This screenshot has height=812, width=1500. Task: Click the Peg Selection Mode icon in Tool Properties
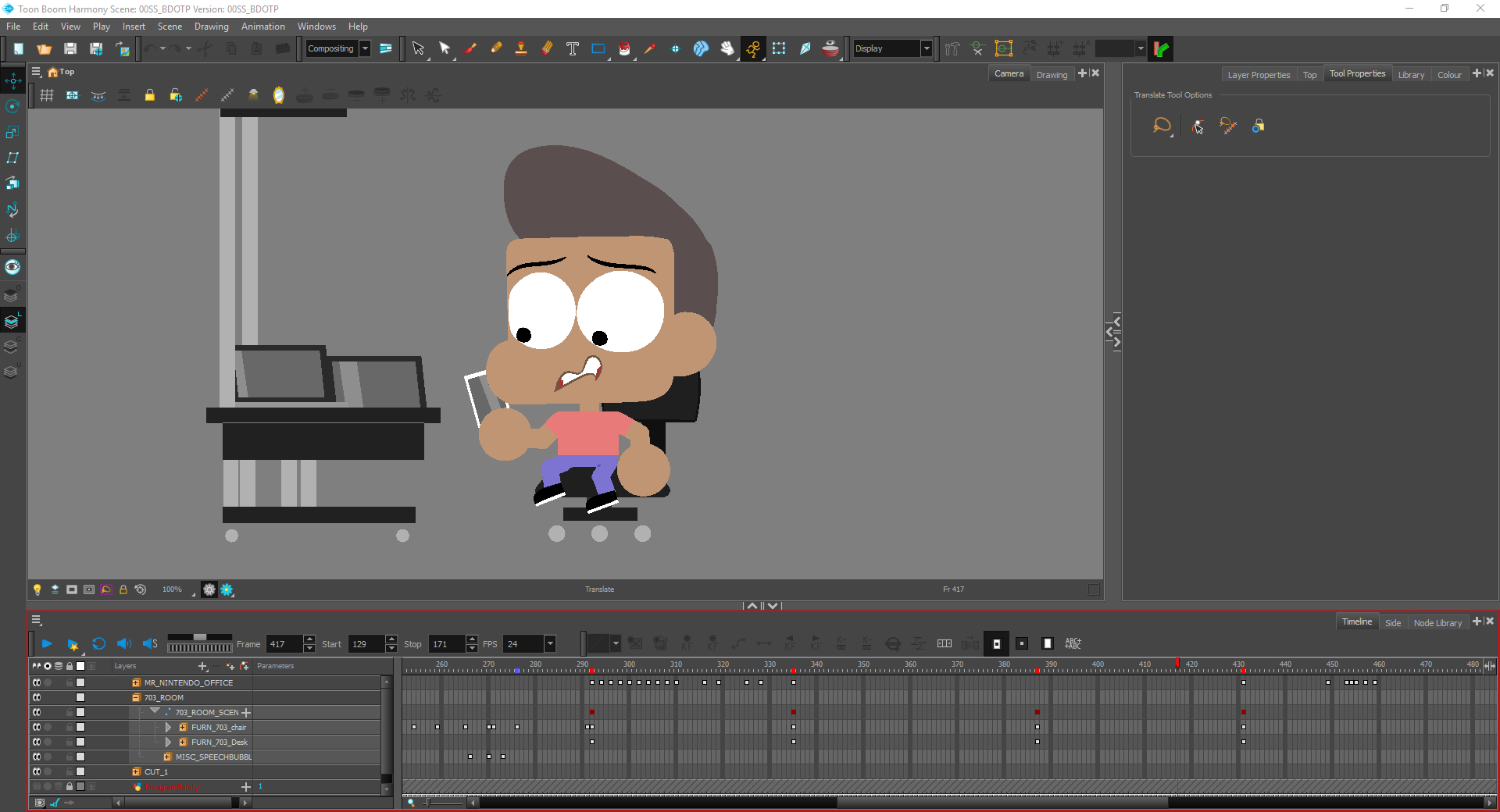(x=1198, y=126)
